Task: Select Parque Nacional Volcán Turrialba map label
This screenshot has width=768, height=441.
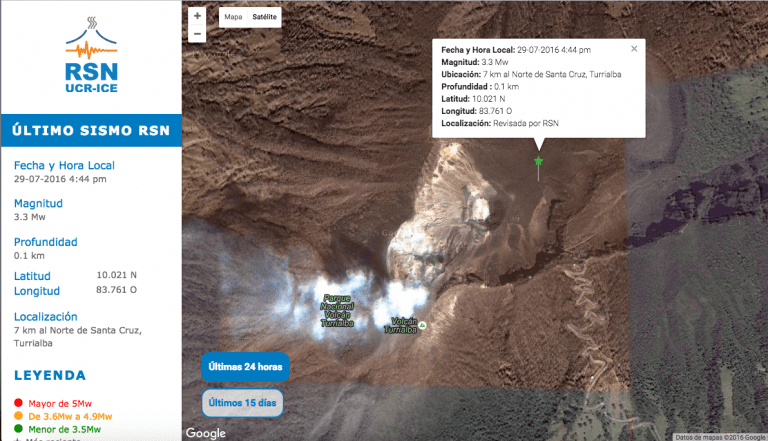Action: point(337,311)
